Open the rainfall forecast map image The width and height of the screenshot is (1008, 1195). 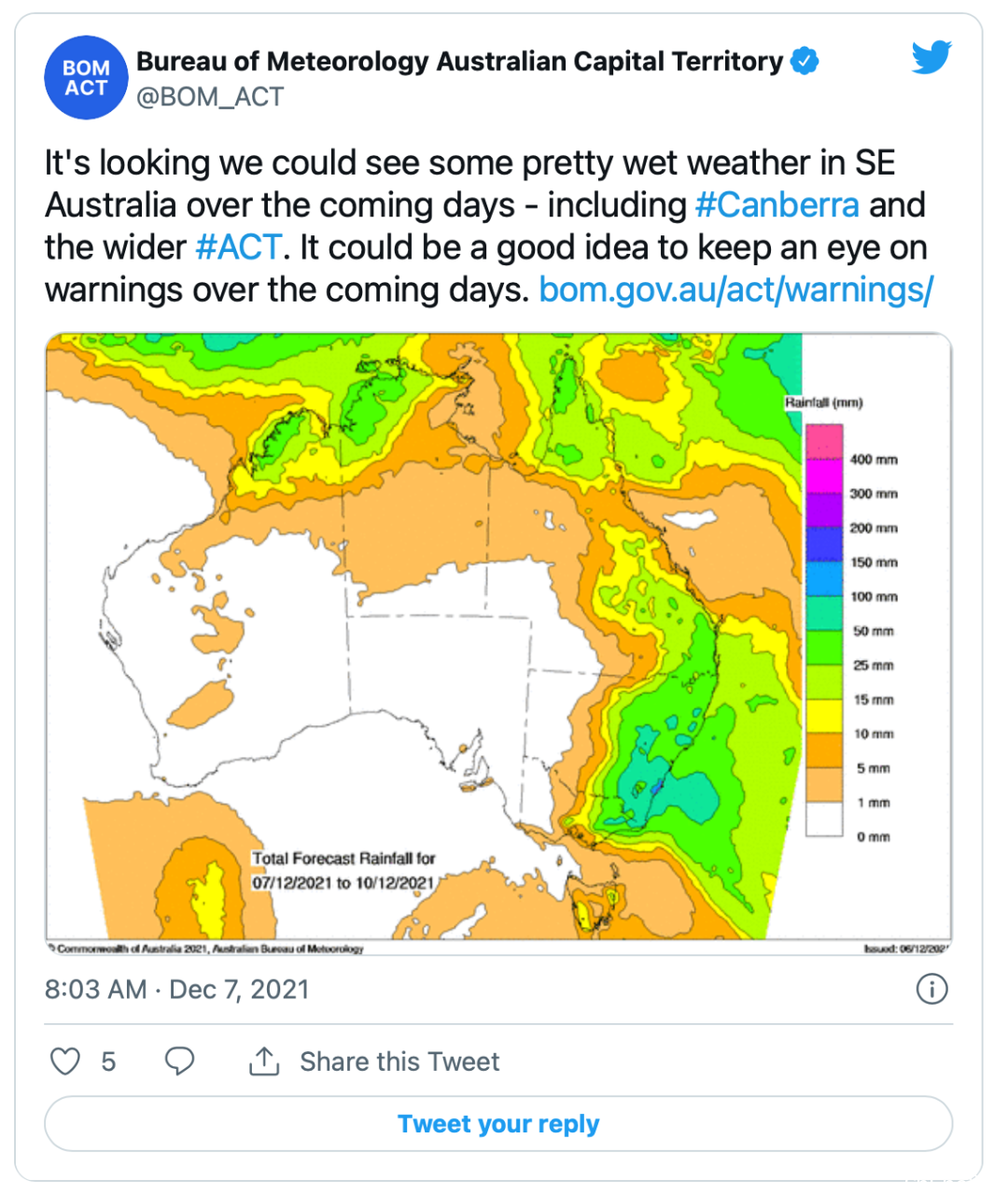pos(498,644)
